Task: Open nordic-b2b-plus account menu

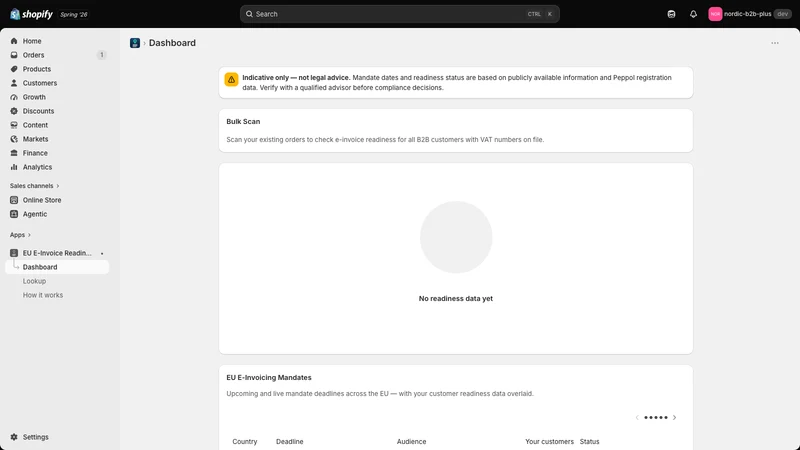Action: (749, 14)
